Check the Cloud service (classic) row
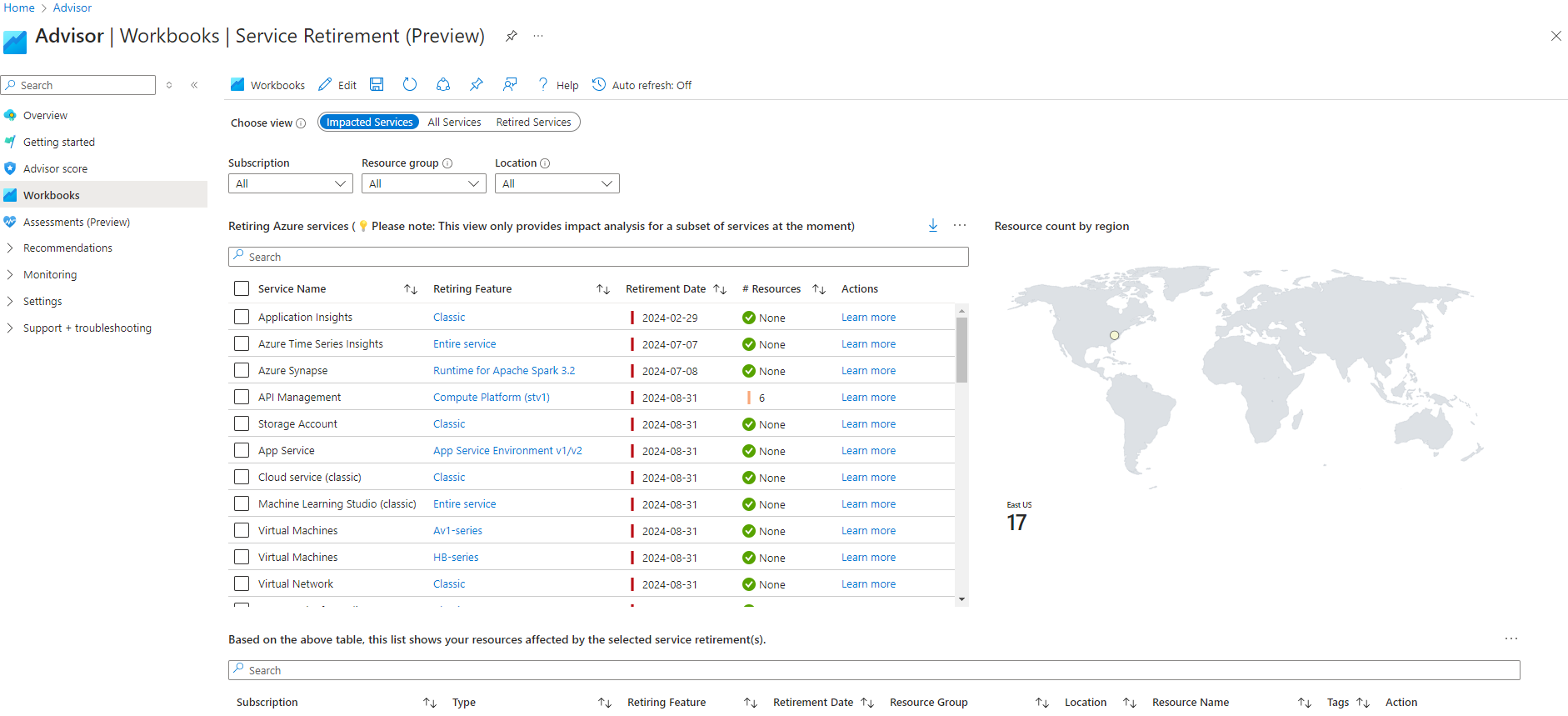Image resolution: width=1568 pixels, height=716 pixels. 242,477
